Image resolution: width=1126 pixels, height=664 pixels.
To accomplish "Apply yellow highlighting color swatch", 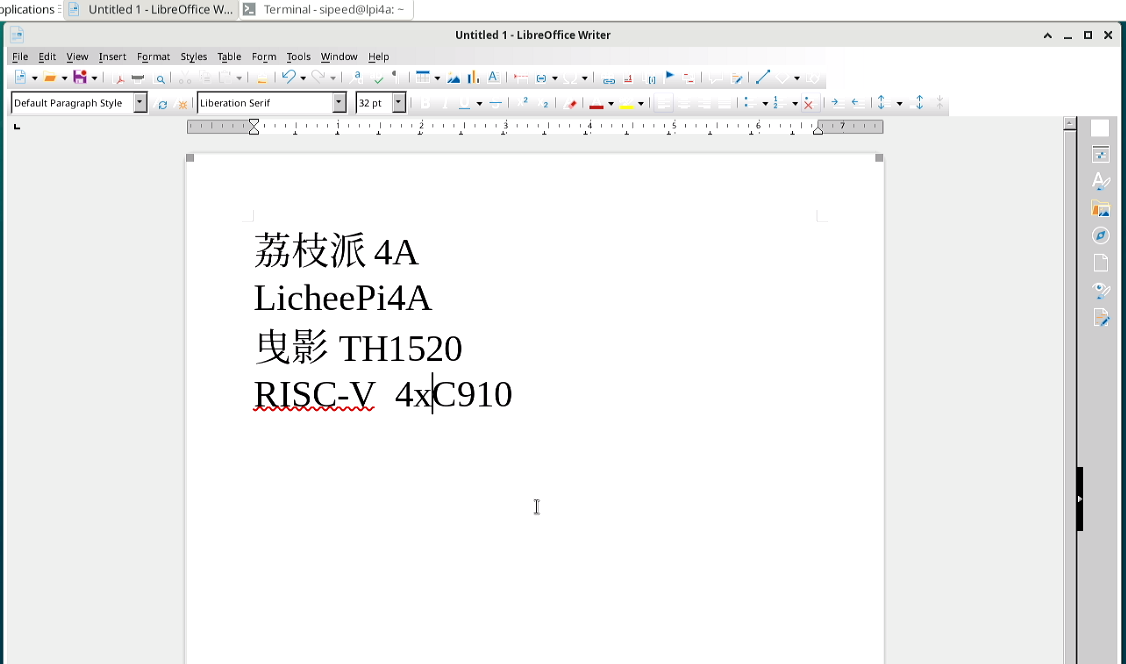I will [x=627, y=104].
